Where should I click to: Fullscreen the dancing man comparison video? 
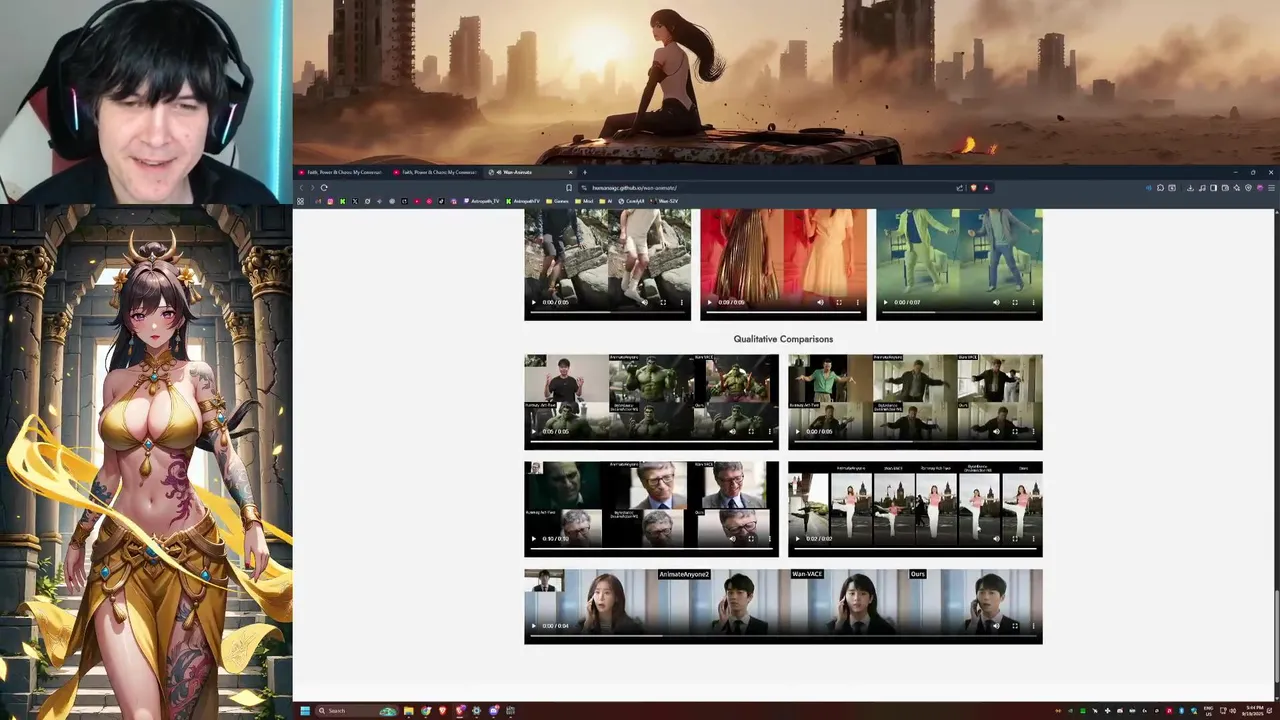[x=1015, y=431]
